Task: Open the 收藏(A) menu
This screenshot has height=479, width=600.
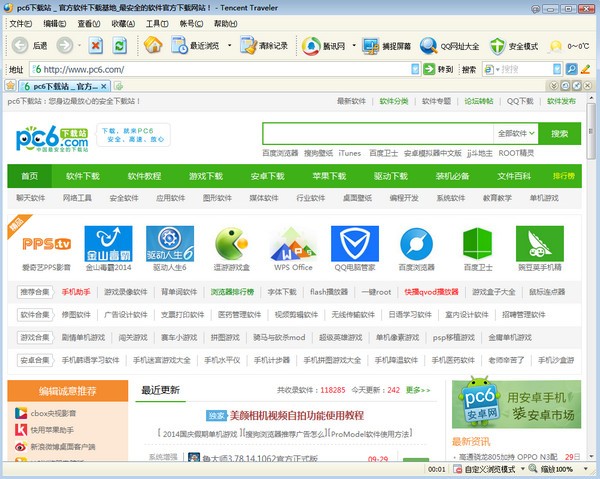Action: coord(123,24)
